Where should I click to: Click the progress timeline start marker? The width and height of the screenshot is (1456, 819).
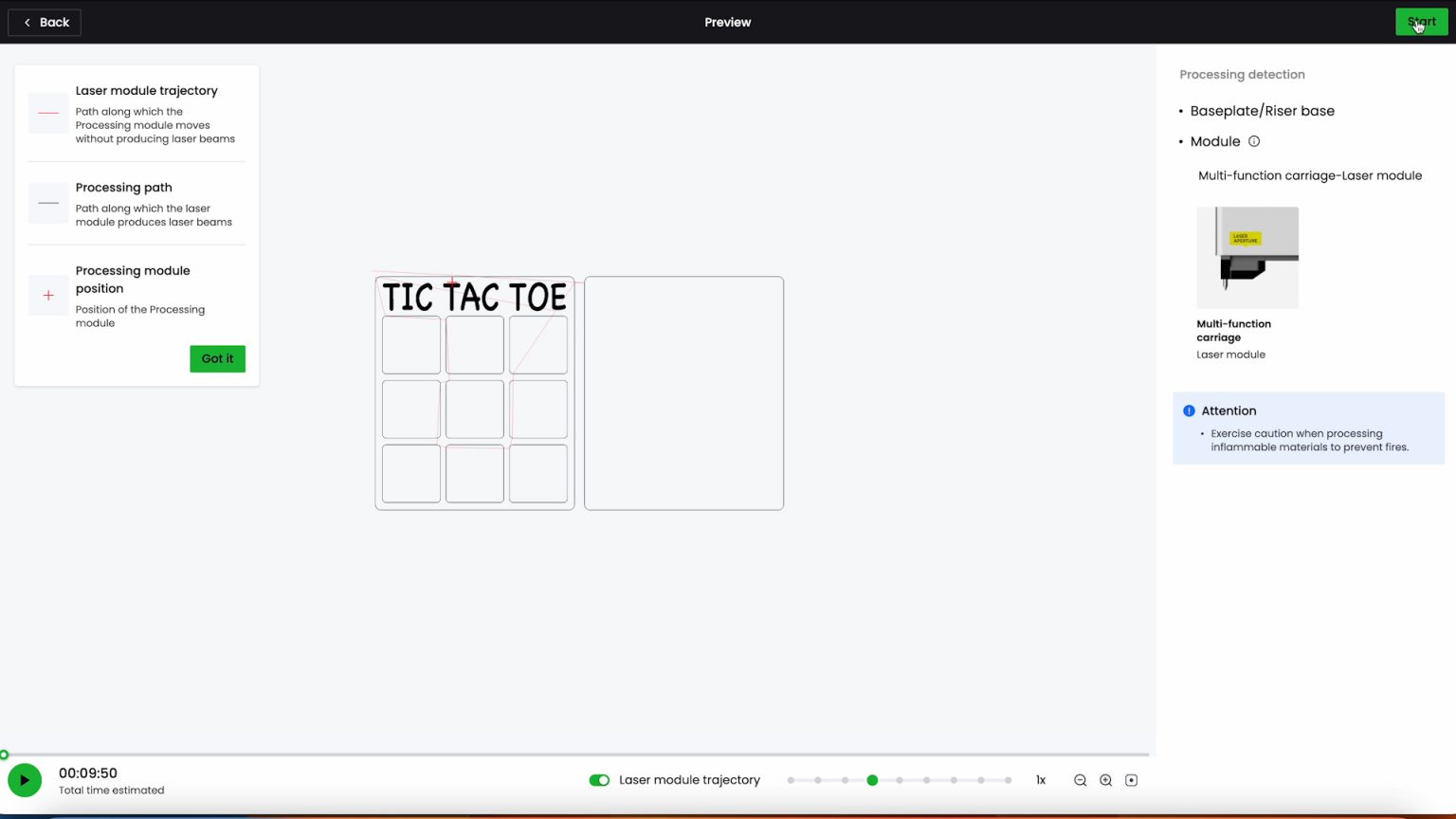click(5, 755)
